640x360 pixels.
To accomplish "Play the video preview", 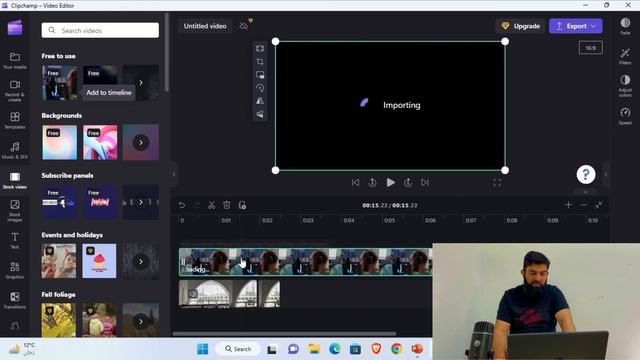I will (x=390, y=182).
